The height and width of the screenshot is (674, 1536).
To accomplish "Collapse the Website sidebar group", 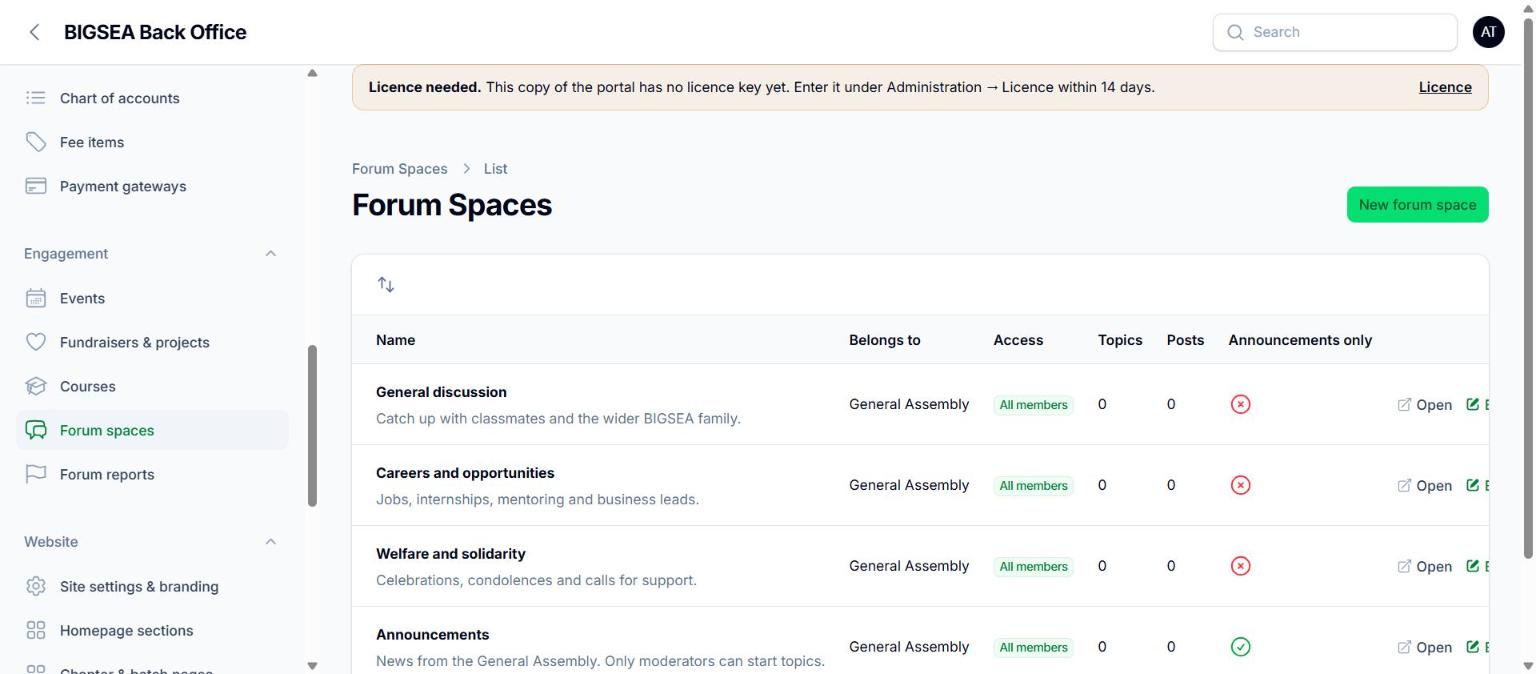I will [270, 542].
